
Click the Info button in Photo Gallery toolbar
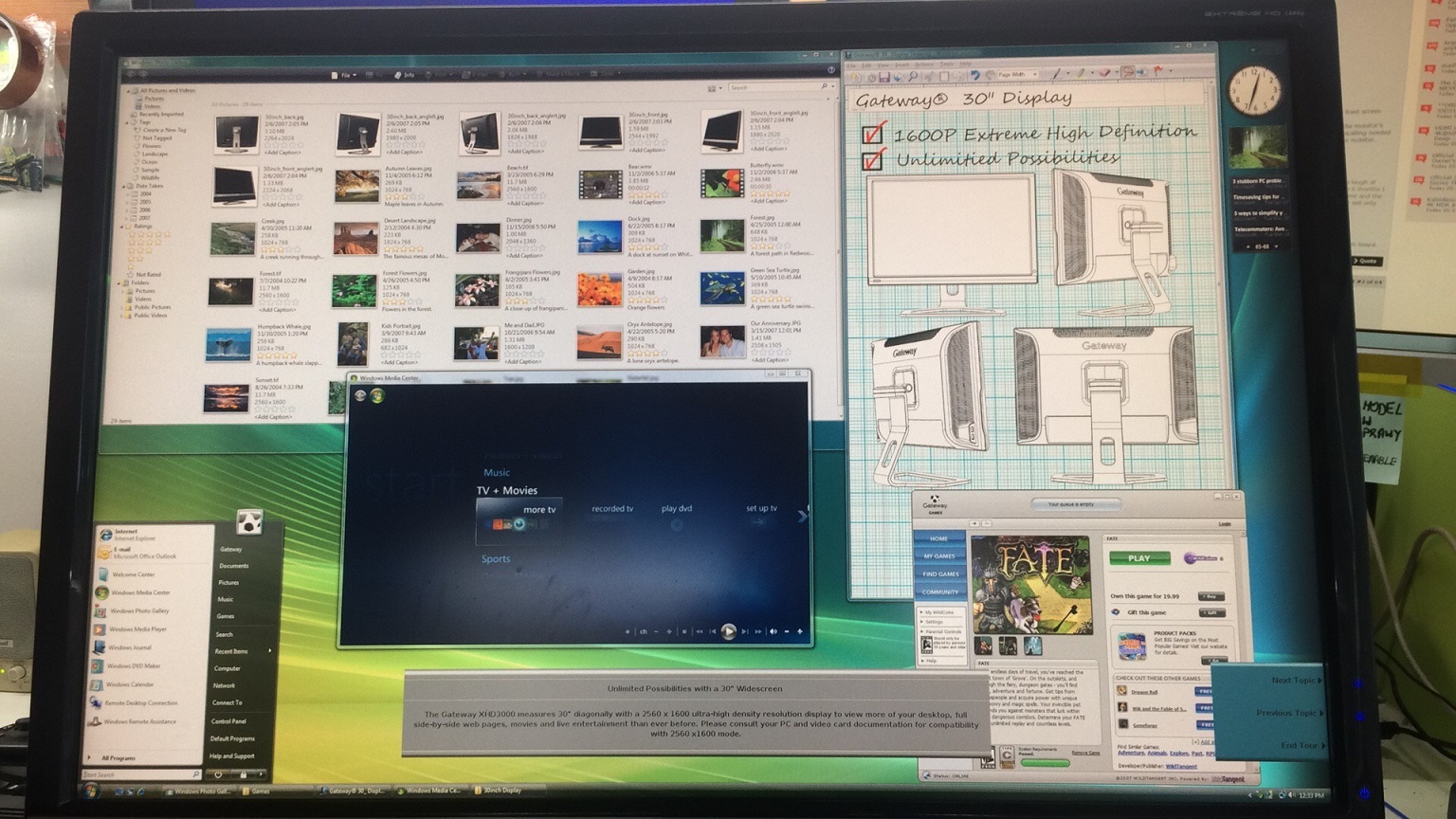coord(406,74)
